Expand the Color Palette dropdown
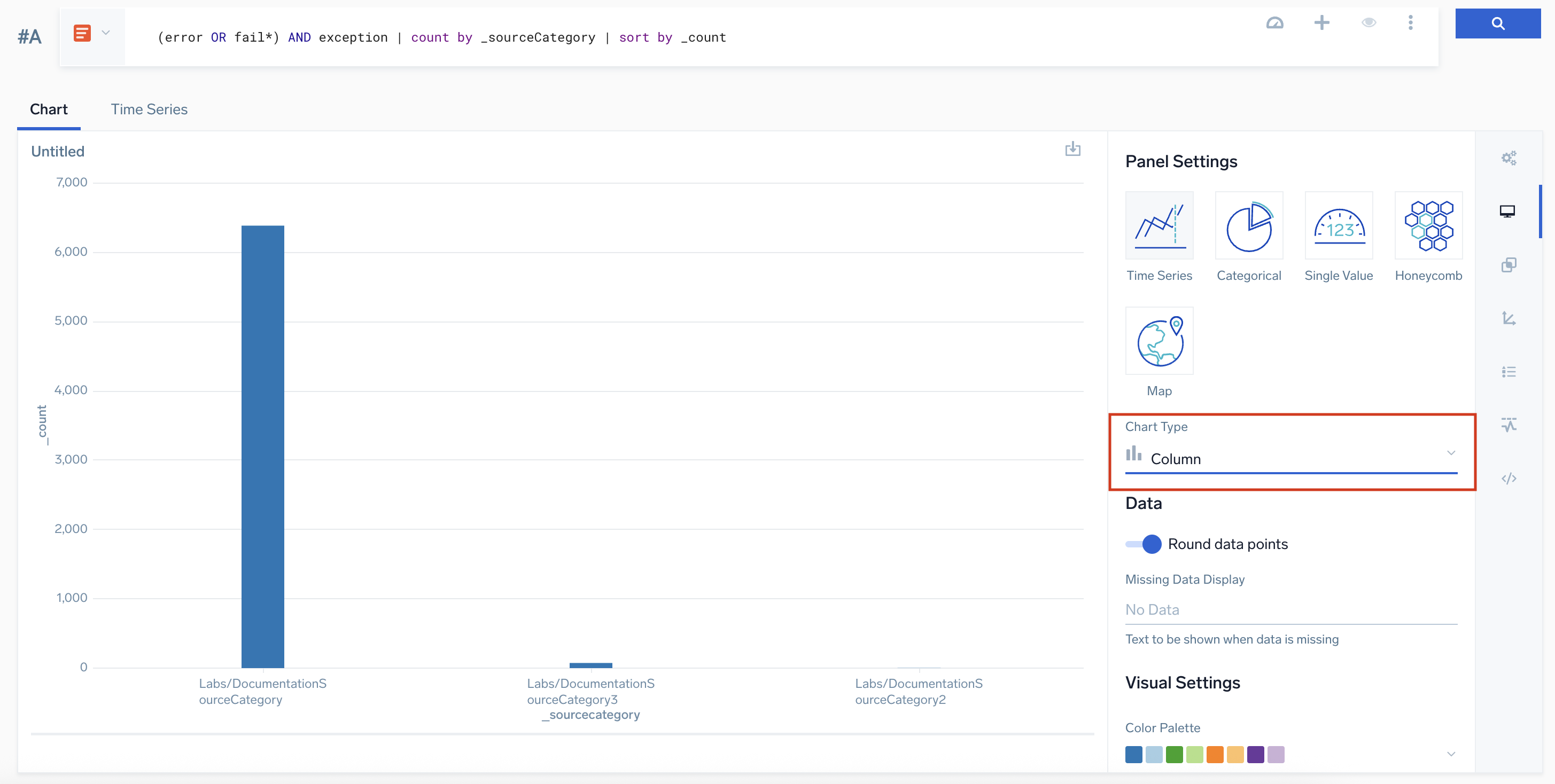 (x=1451, y=755)
